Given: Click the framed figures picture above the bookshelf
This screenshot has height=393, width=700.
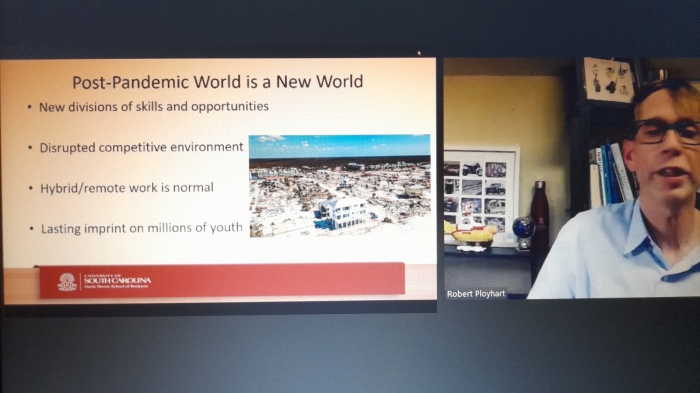Looking at the screenshot, I should (608, 79).
